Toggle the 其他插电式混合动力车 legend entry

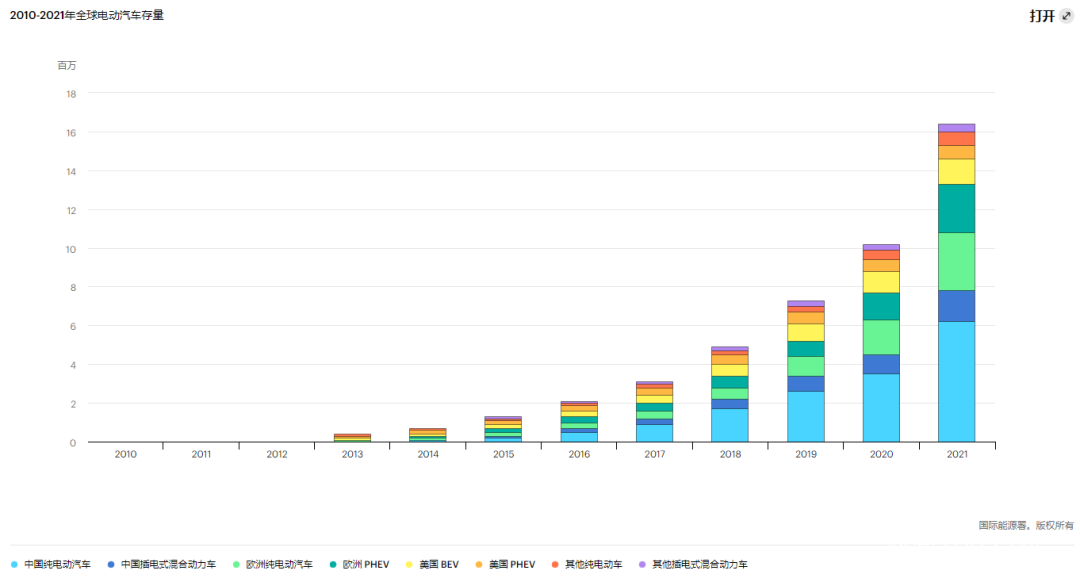point(693,564)
